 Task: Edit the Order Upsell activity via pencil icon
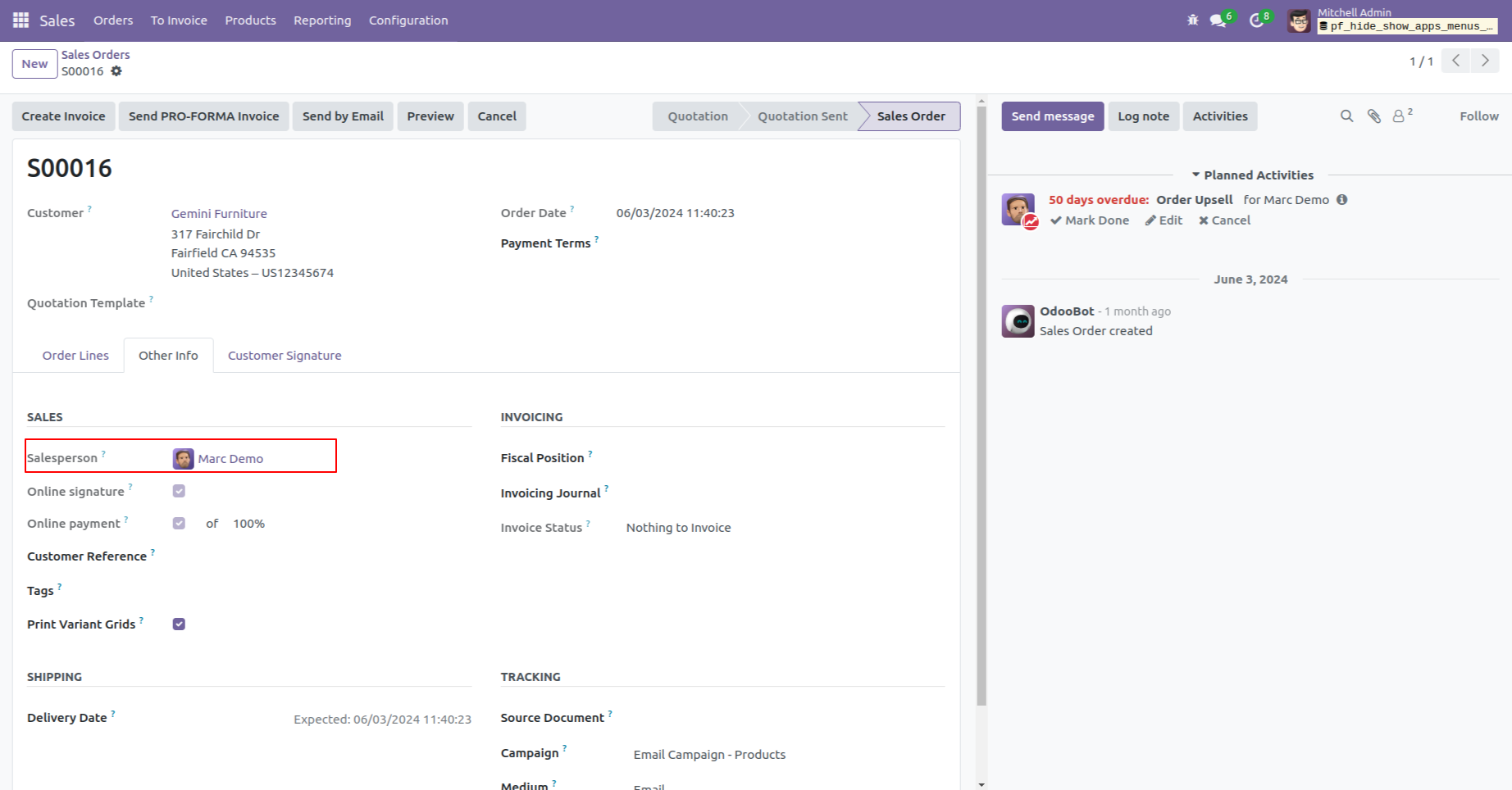coord(1163,220)
